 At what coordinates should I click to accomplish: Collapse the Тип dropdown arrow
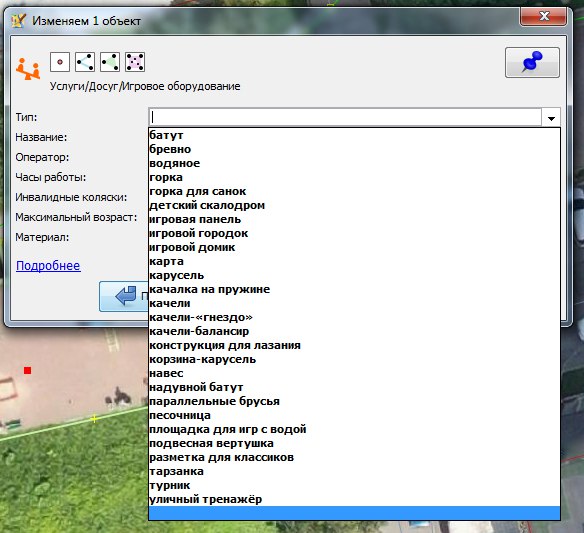[551, 118]
